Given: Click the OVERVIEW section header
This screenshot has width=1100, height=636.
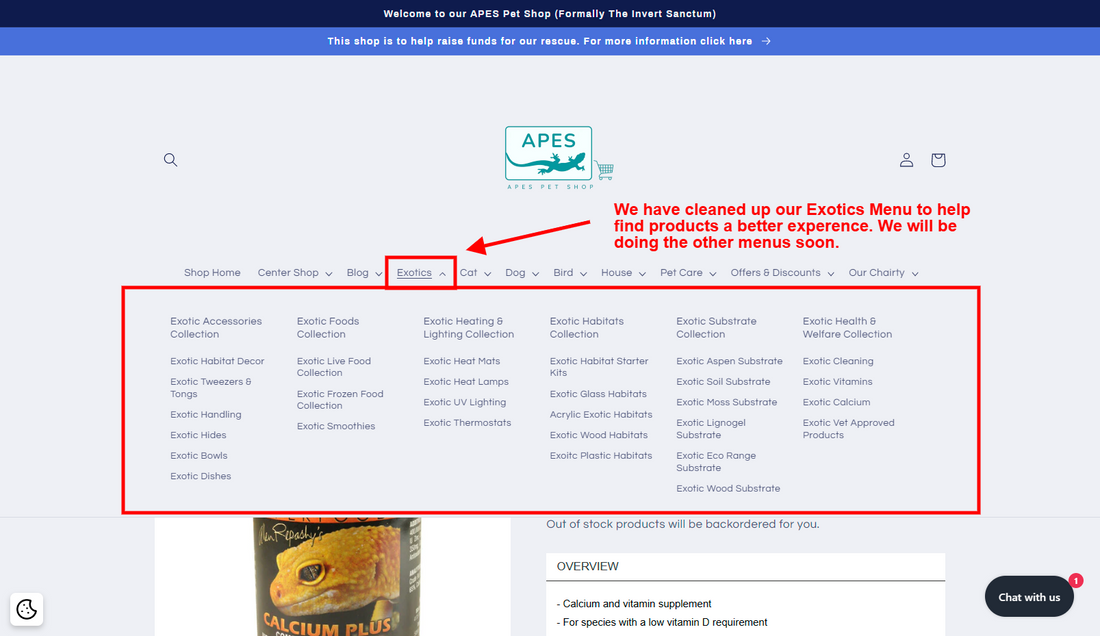Looking at the screenshot, I should click(746, 567).
